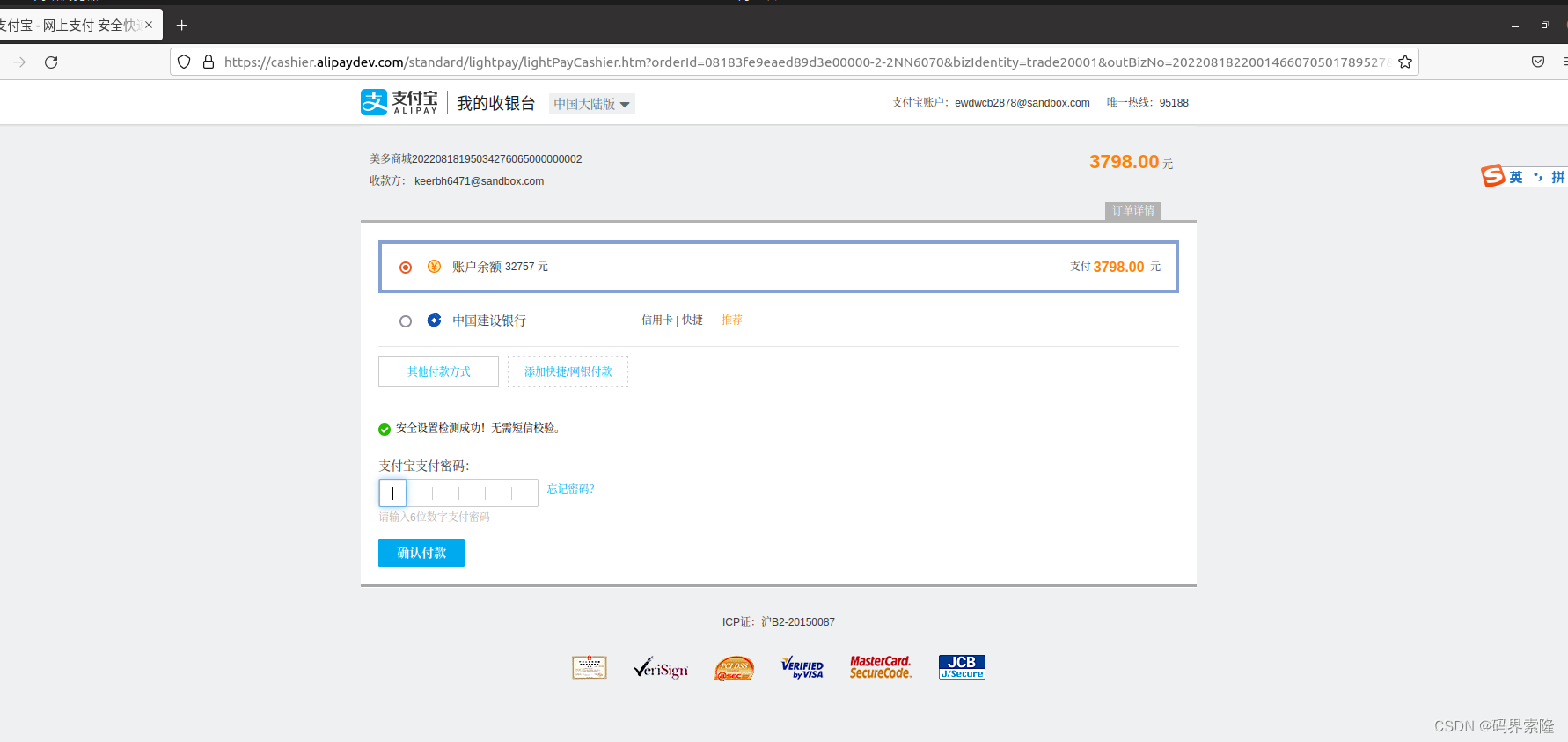This screenshot has width=1568, height=742.
Task: Click the 忘记密码? link
Action: [571, 489]
